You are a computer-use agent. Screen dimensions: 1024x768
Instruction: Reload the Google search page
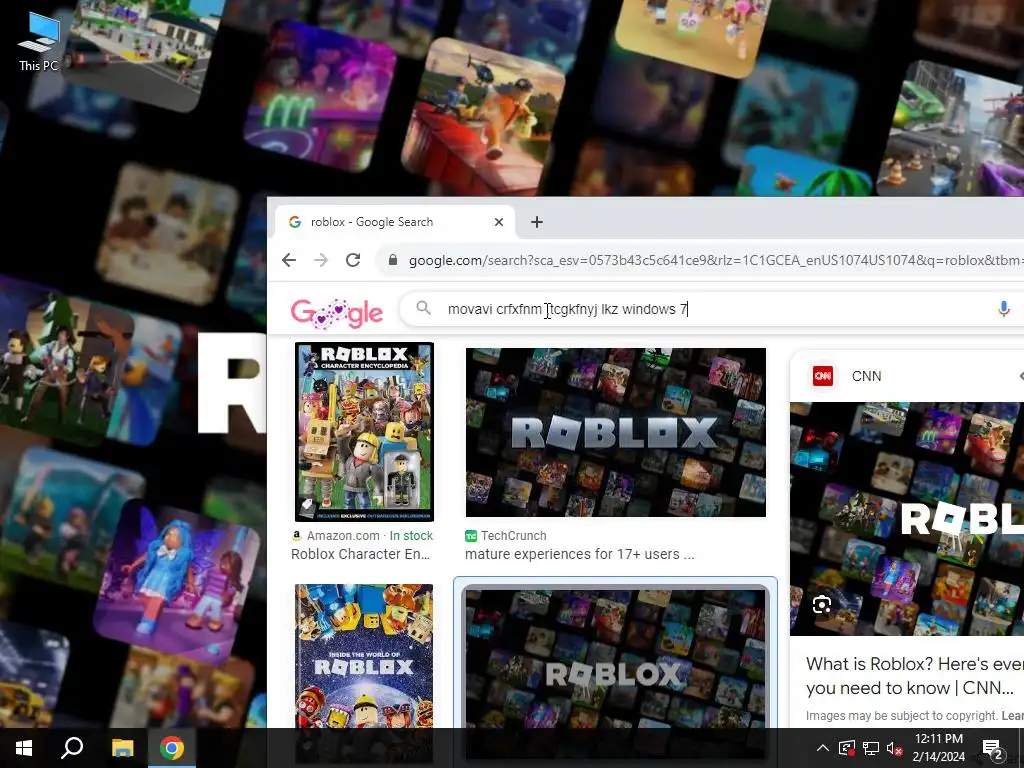point(353,260)
